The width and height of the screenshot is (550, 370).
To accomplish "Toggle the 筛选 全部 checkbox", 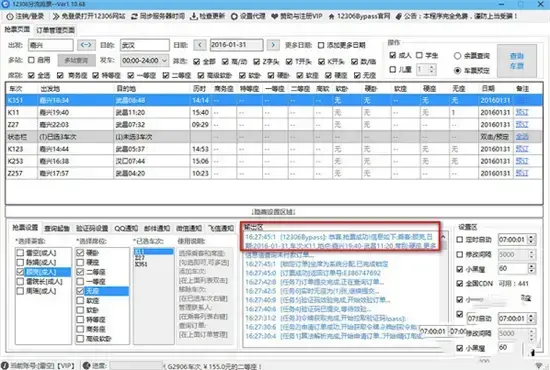I will pos(197,61).
